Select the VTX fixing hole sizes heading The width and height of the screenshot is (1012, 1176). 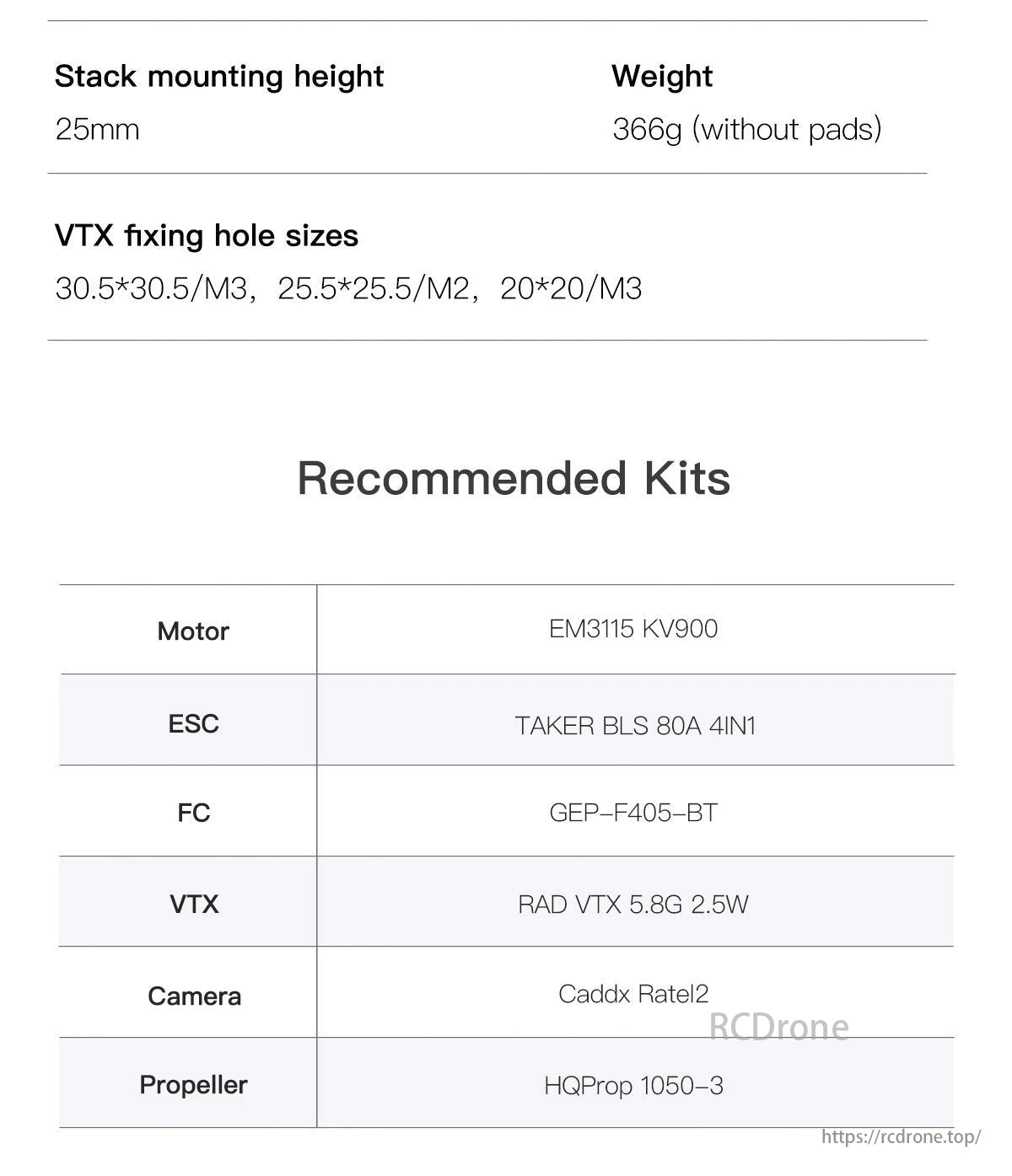tap(207, 236)
